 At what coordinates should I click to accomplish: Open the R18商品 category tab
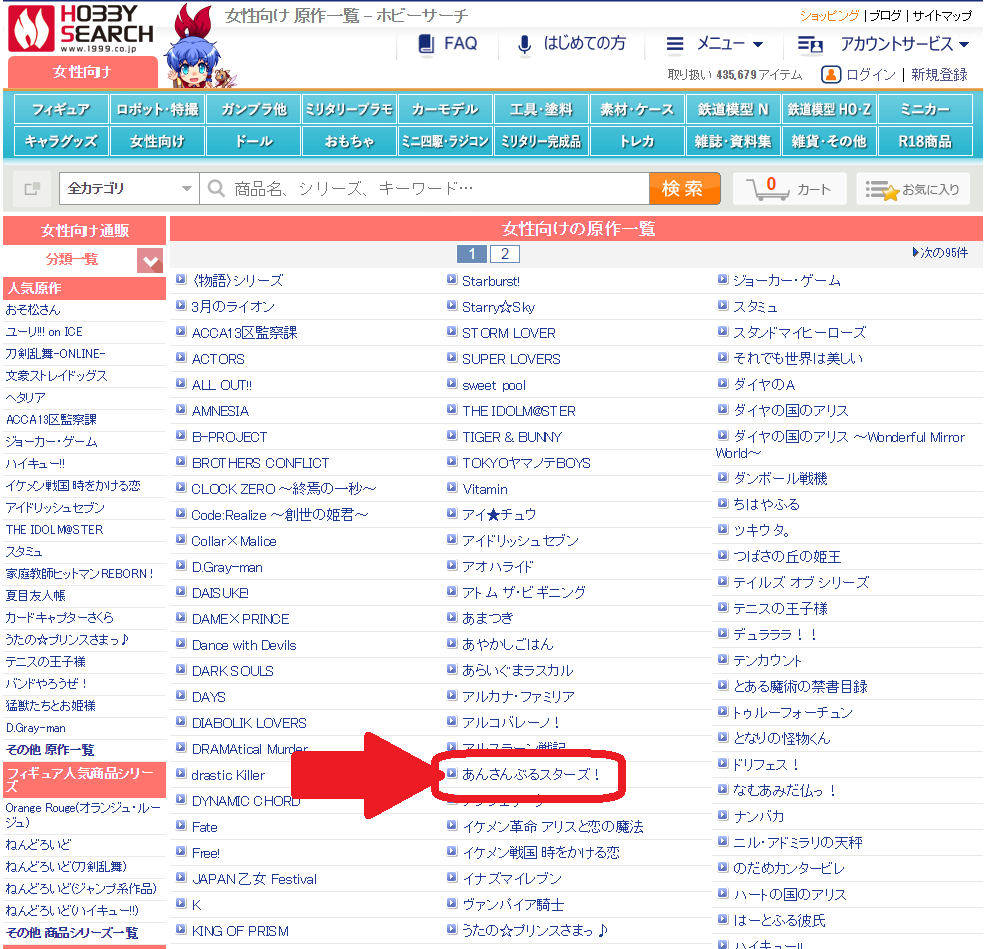click(x=925, y=141)
